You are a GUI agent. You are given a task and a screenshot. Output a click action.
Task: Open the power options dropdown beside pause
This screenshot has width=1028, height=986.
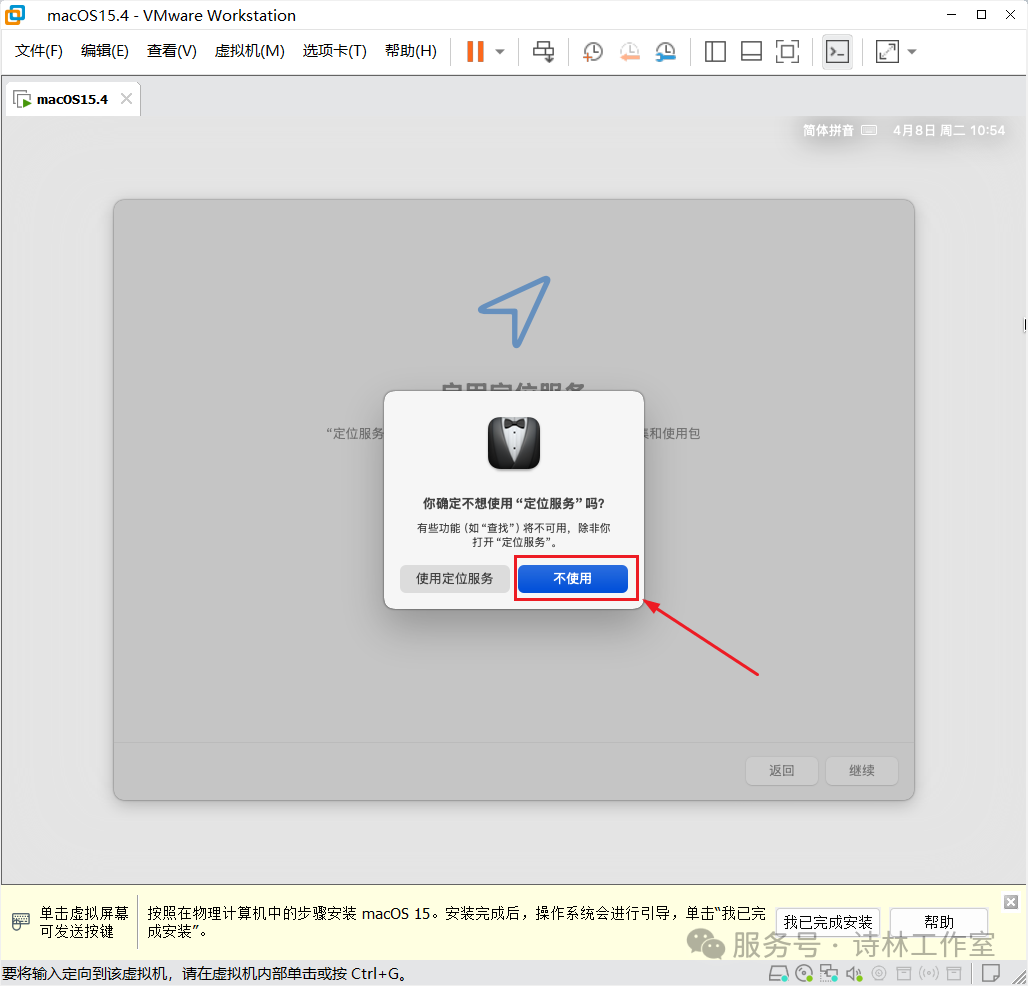[500, 51]
